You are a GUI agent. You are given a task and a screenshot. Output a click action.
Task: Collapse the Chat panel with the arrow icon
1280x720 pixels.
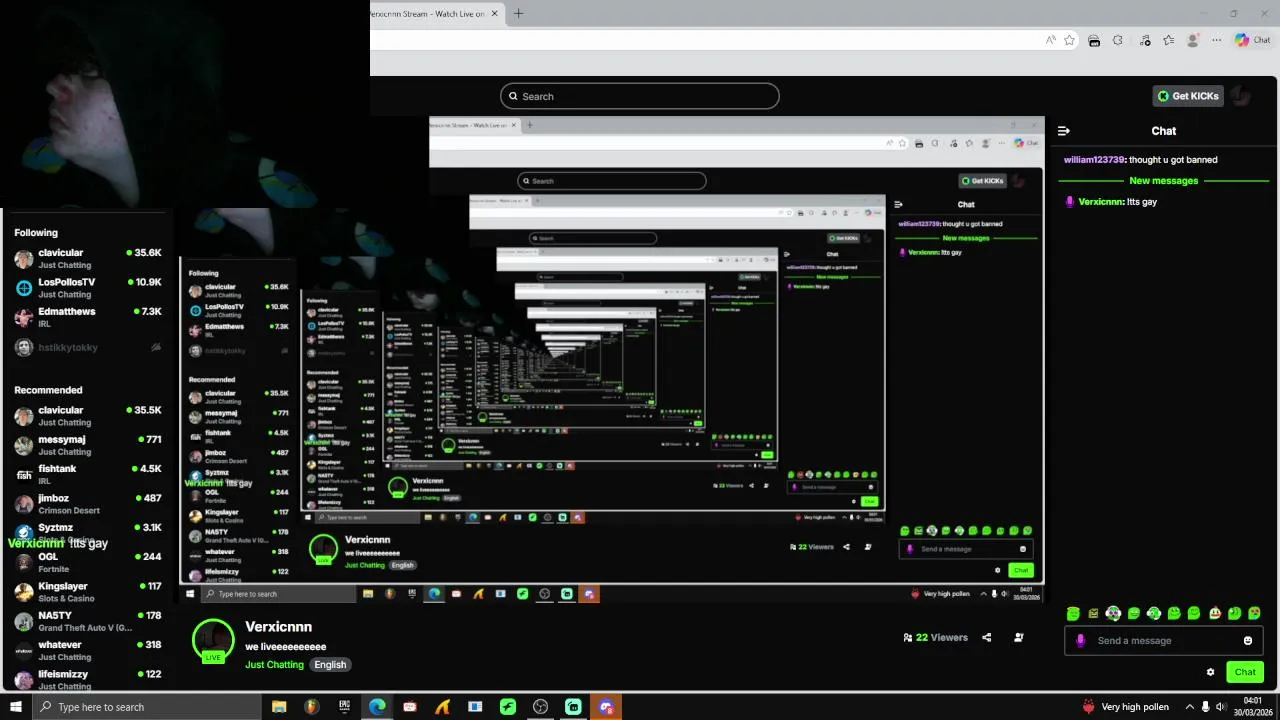(x=1063, y=131)
